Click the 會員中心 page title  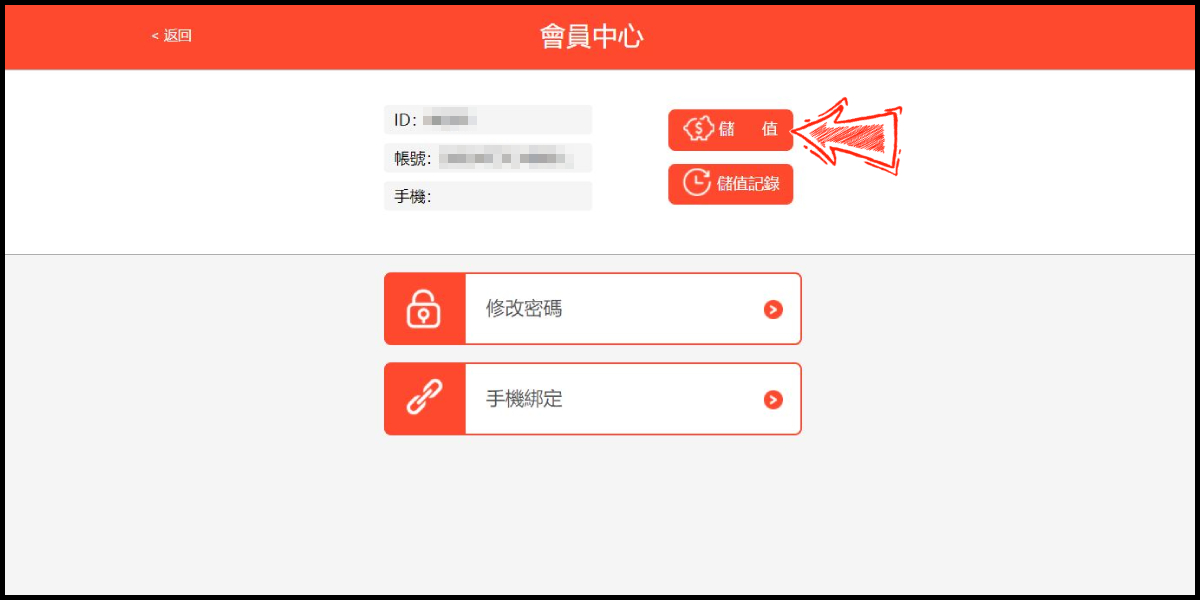tap(591, 37)
